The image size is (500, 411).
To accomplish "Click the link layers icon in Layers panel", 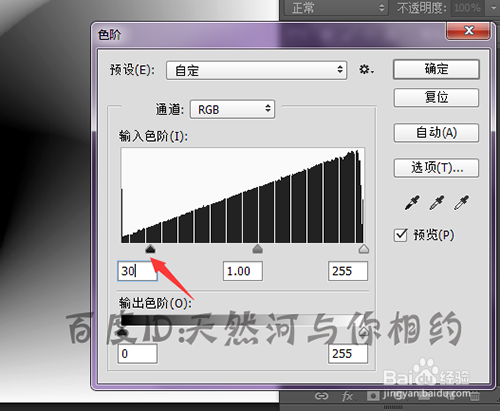I will (x=321, y=396).
